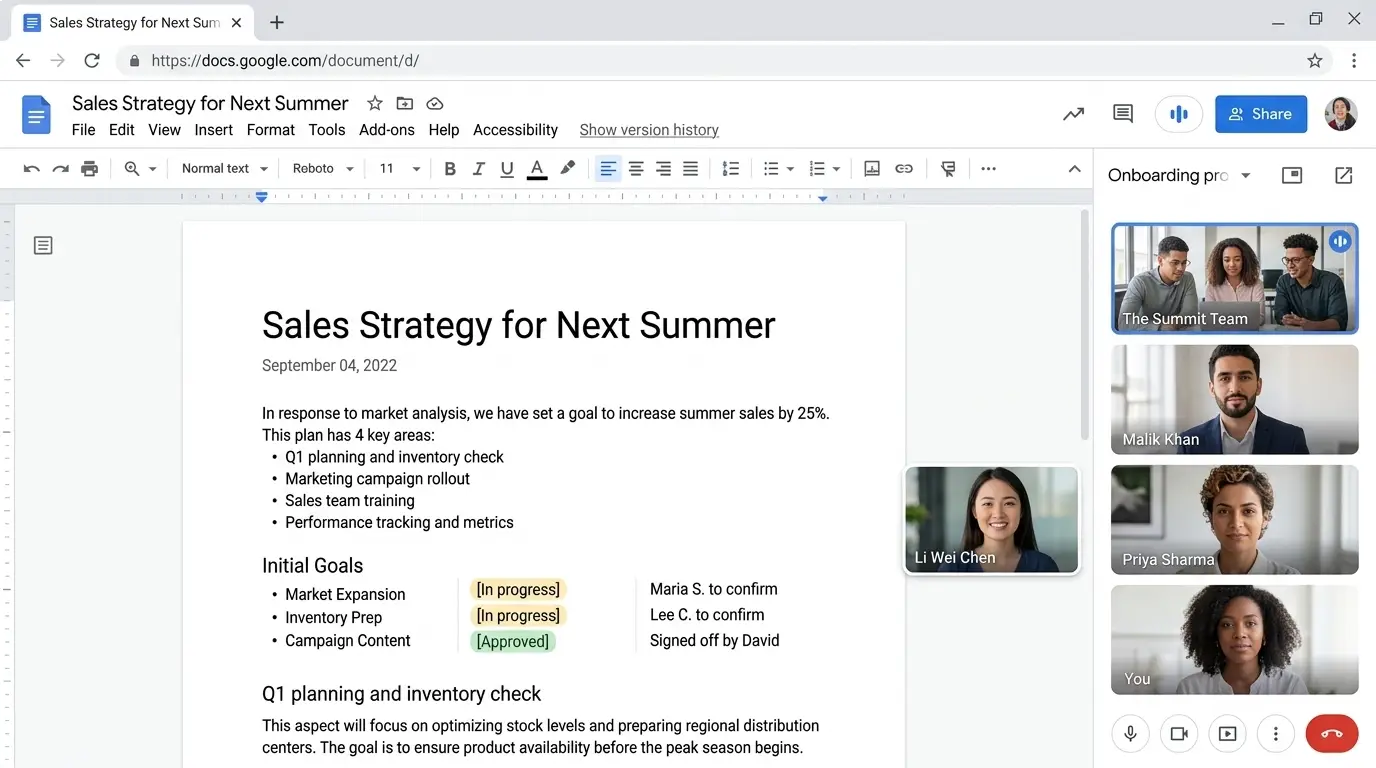Leave the call with red button
Image resolution: width=1376 pixels, height=768 pixels.
[x=1332, y=734]
